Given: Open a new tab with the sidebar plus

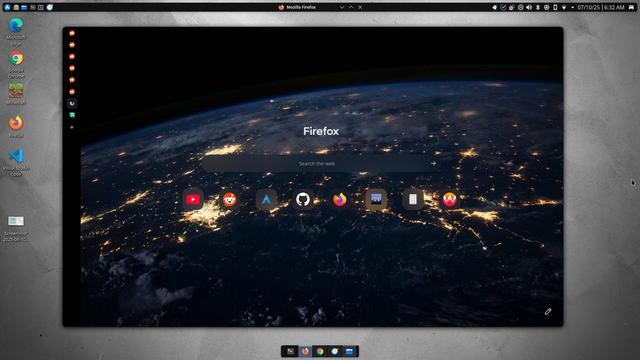Looking at the screenshot, I should coord(72,127).
